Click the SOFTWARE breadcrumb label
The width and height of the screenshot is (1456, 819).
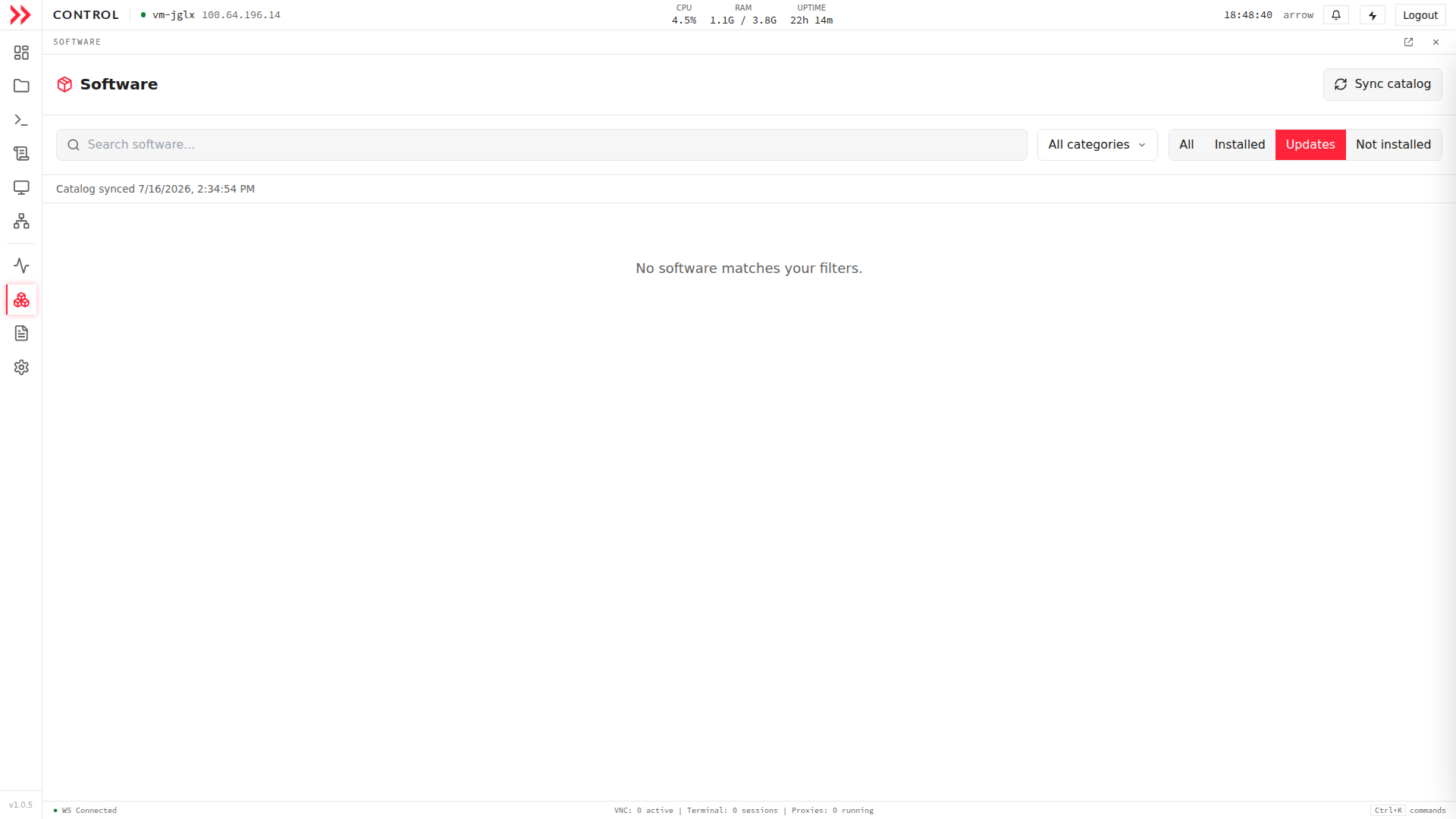tap(77, 42)
